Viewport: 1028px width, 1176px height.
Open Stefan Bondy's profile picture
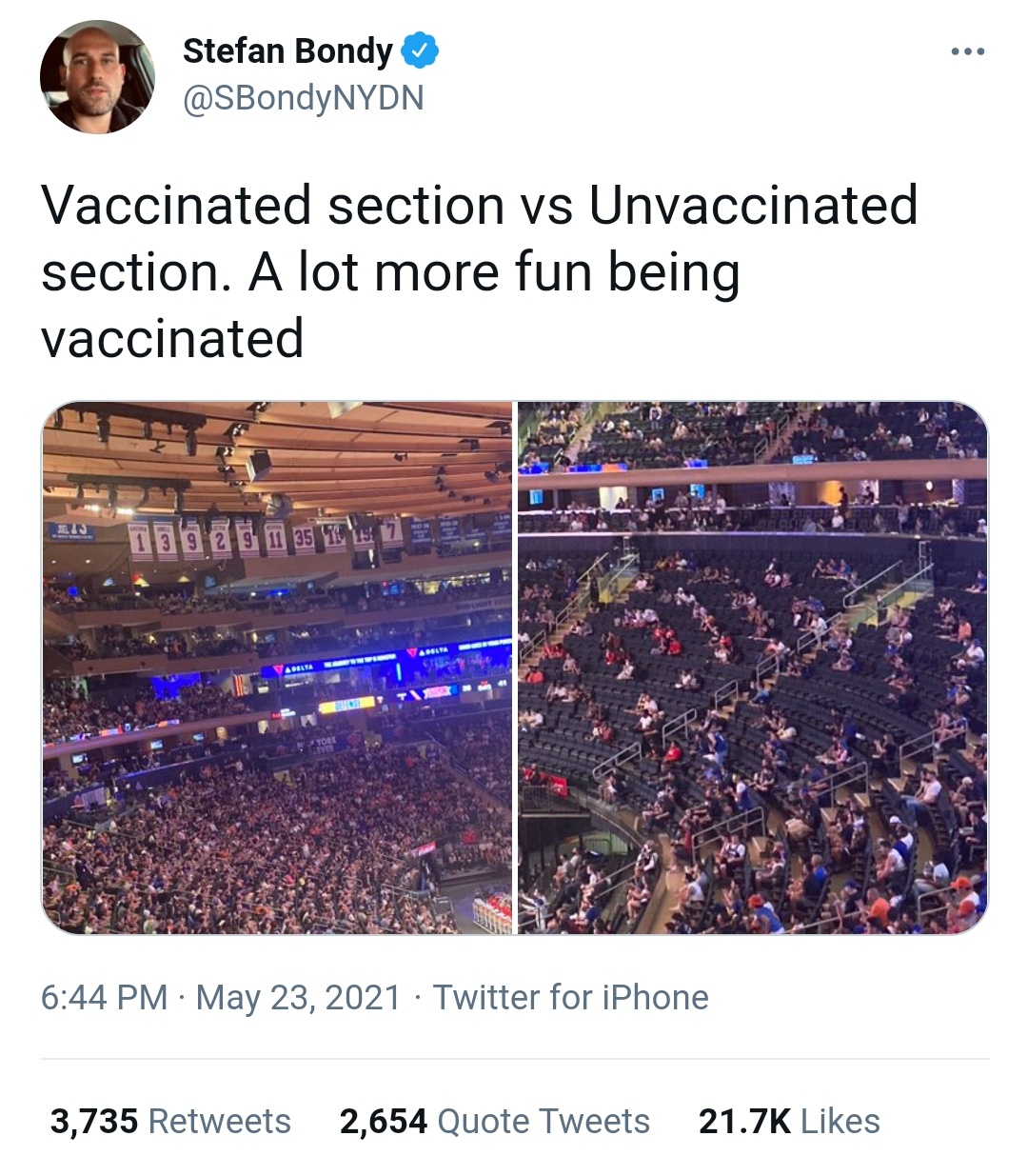[97, 77]
